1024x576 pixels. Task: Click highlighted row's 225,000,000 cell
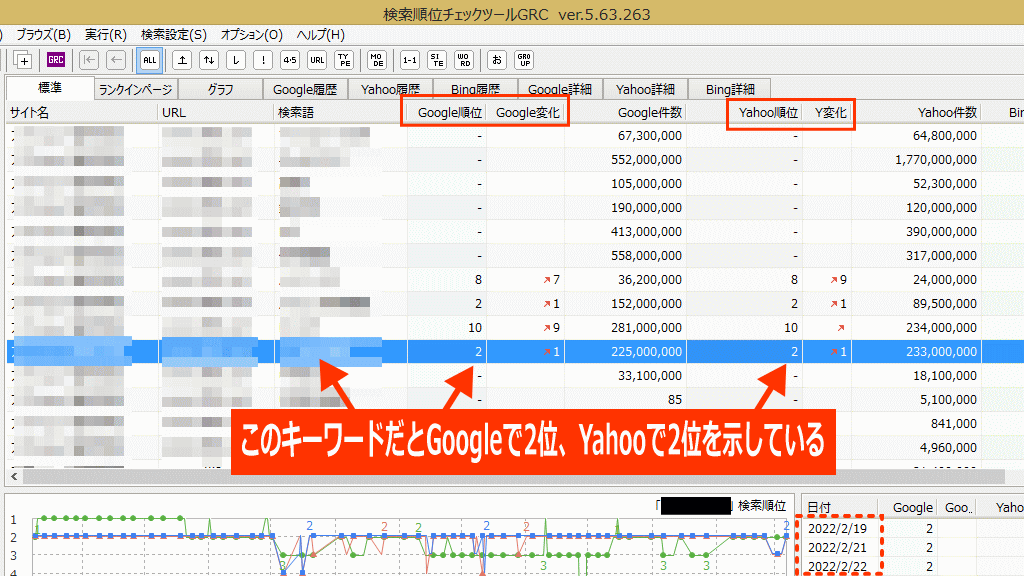647,351
